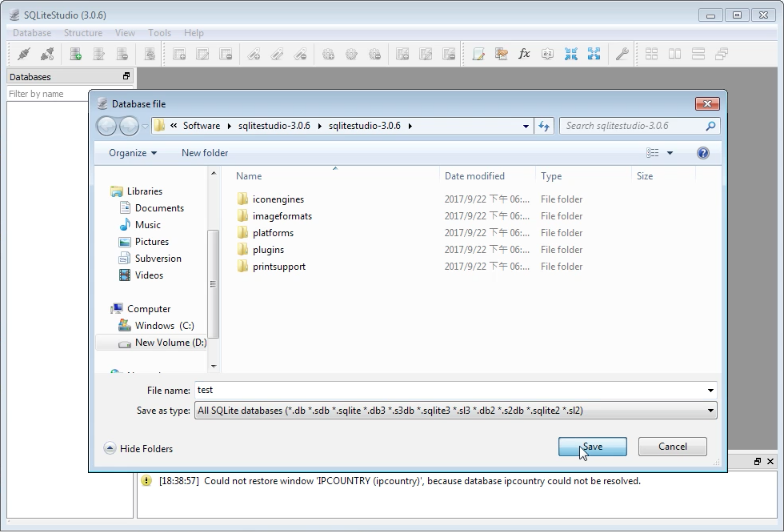Open the Structure menu
The image size is (784, 532).
coord(83,33)
